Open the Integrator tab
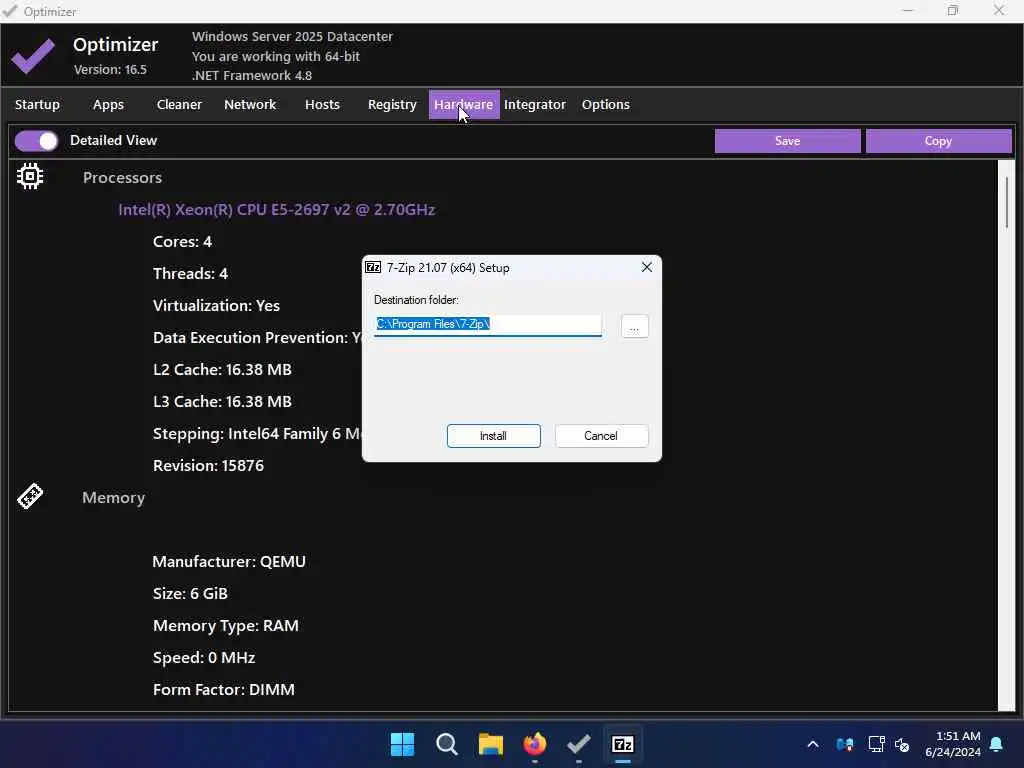The image size is (1024, 768). point(535,104)
